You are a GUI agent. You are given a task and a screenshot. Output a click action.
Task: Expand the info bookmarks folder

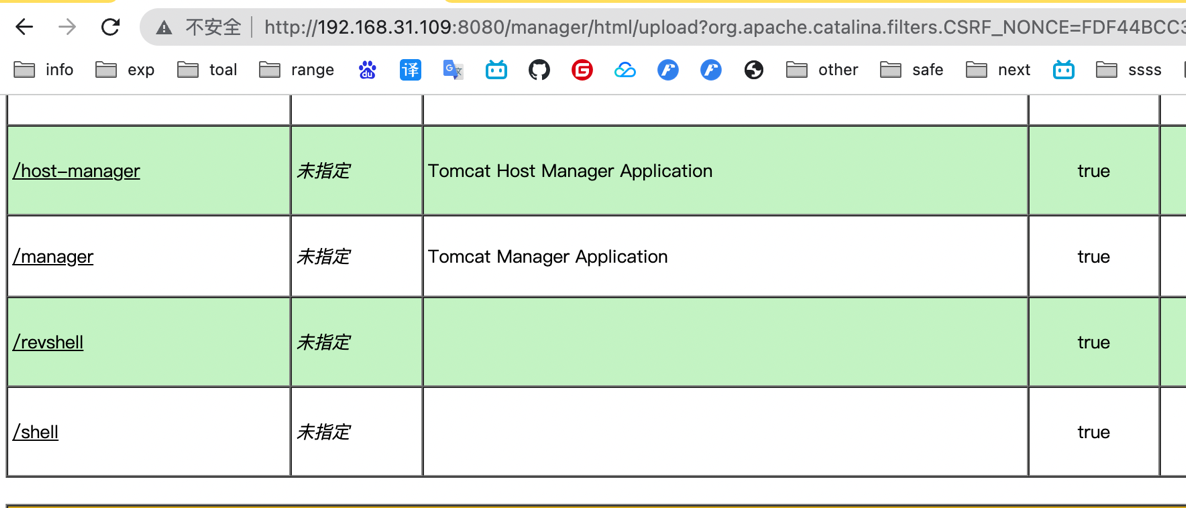coord(44,70)
